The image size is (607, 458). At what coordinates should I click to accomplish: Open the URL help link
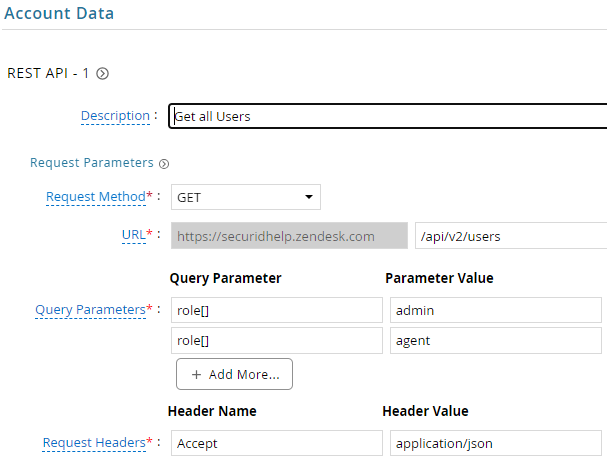[134, 235]
